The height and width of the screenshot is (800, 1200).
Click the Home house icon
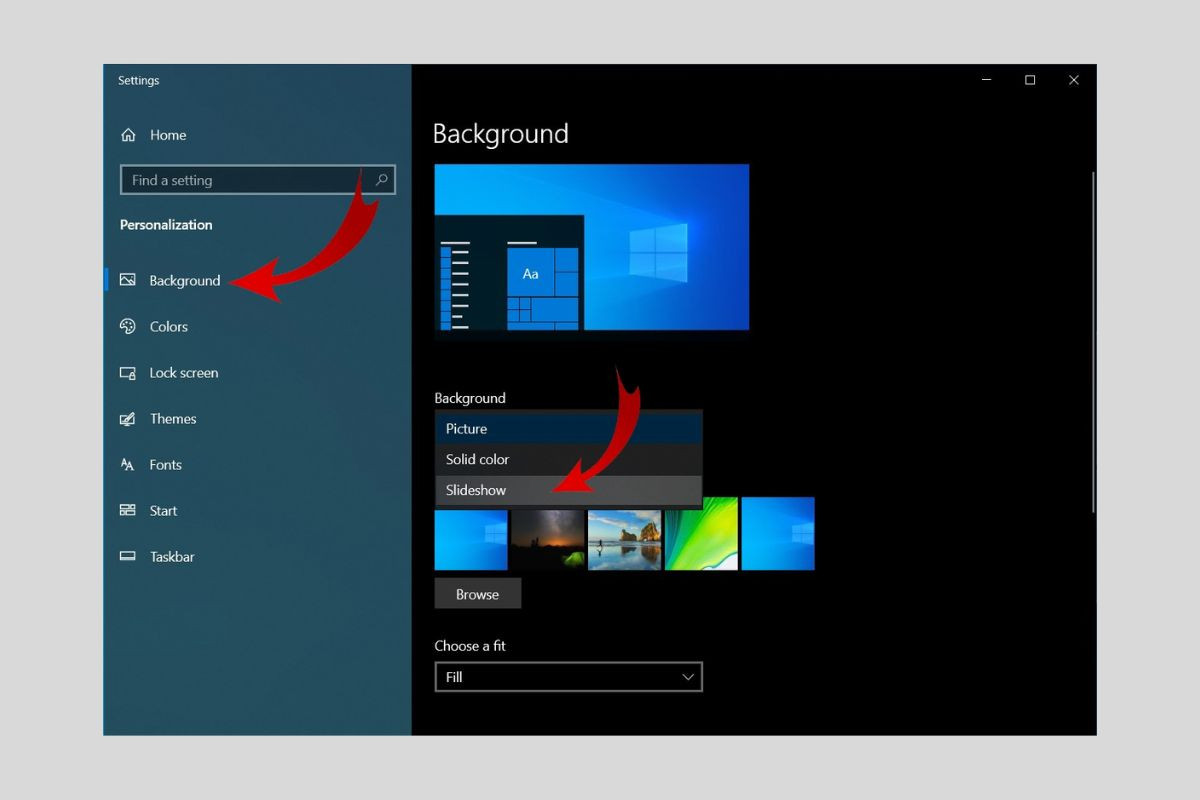pyautogui.click(x=128, y=135)
